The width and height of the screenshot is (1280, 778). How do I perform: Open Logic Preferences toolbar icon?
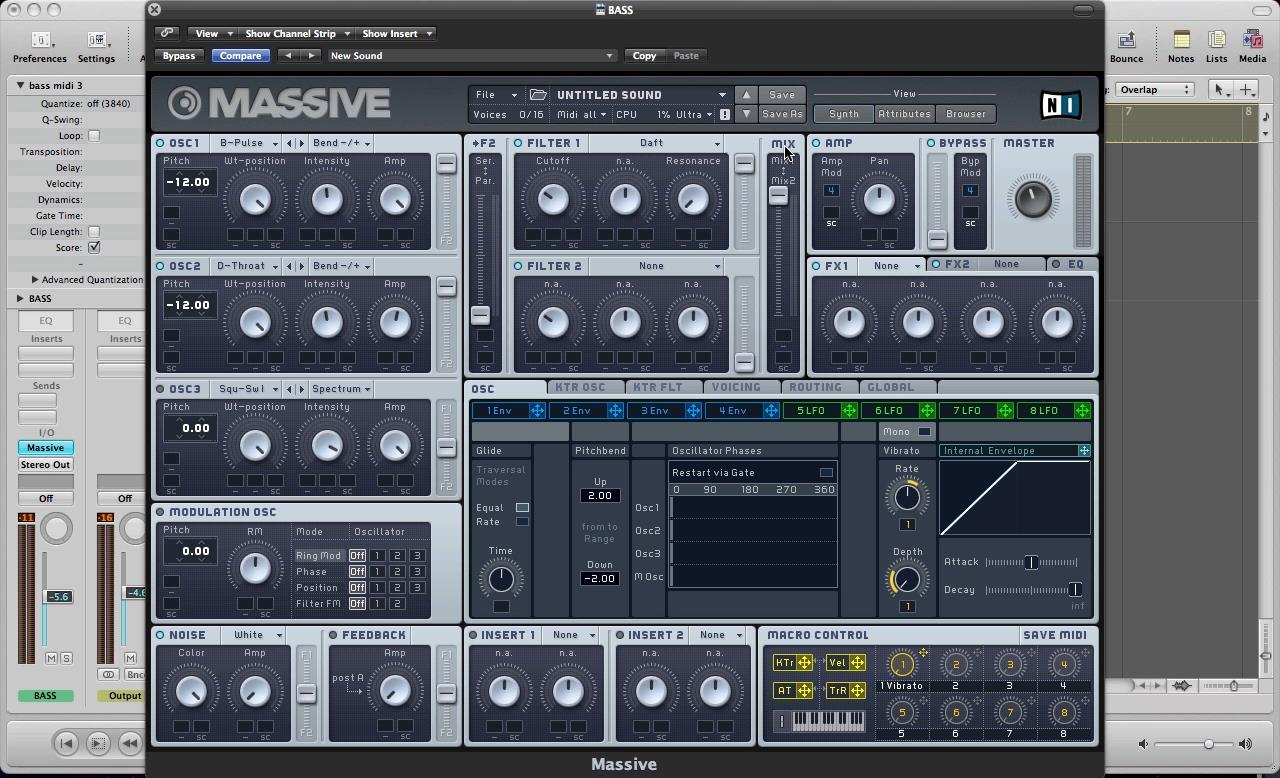pos(40,41)
